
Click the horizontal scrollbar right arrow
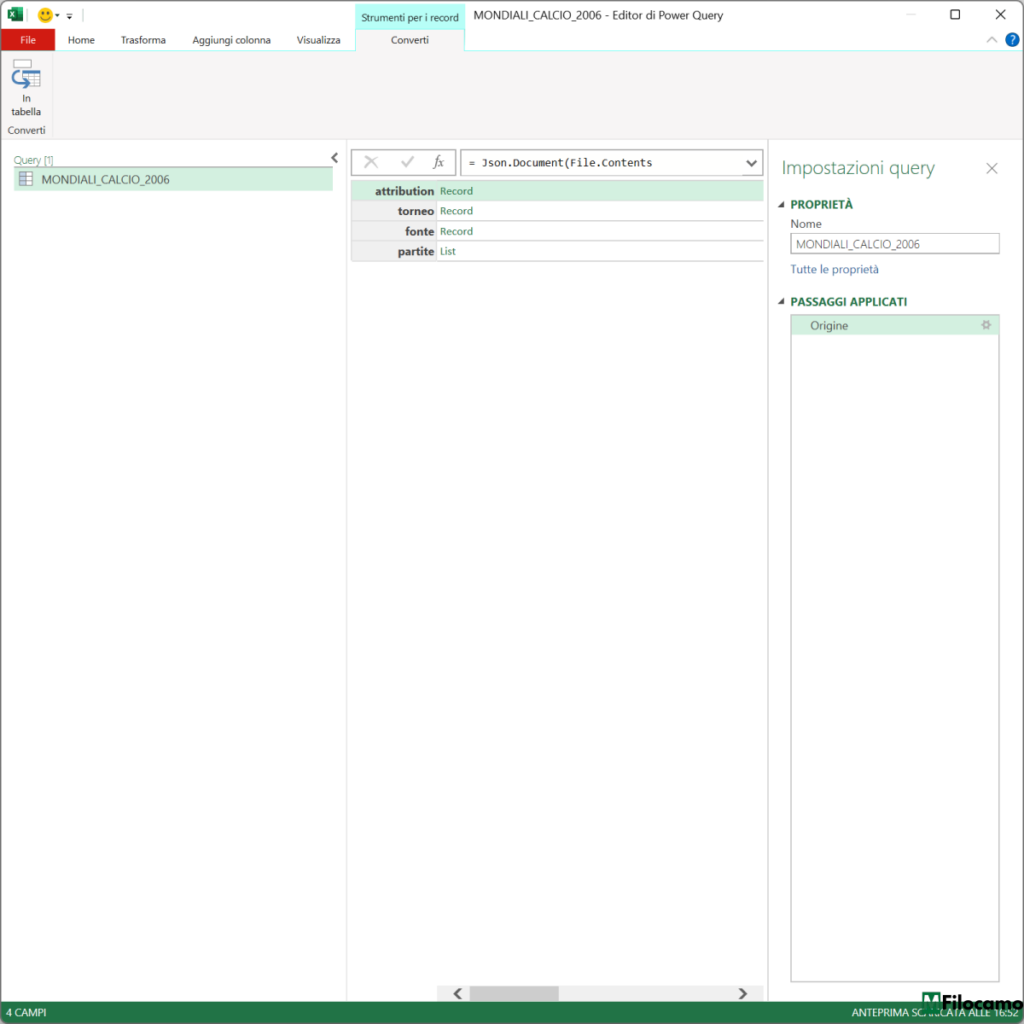[x=743, y=993]
